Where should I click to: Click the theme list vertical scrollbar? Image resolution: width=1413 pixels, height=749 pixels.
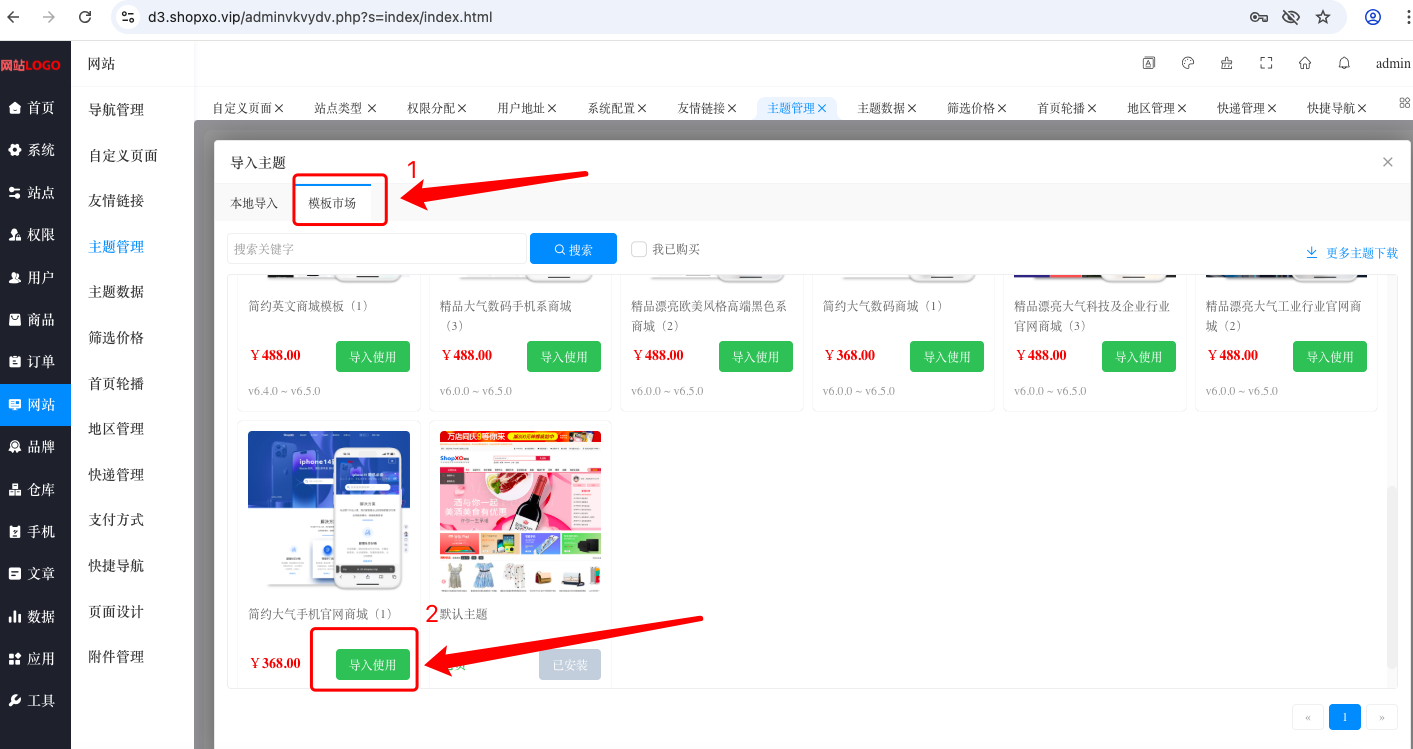coord(1391,578)
